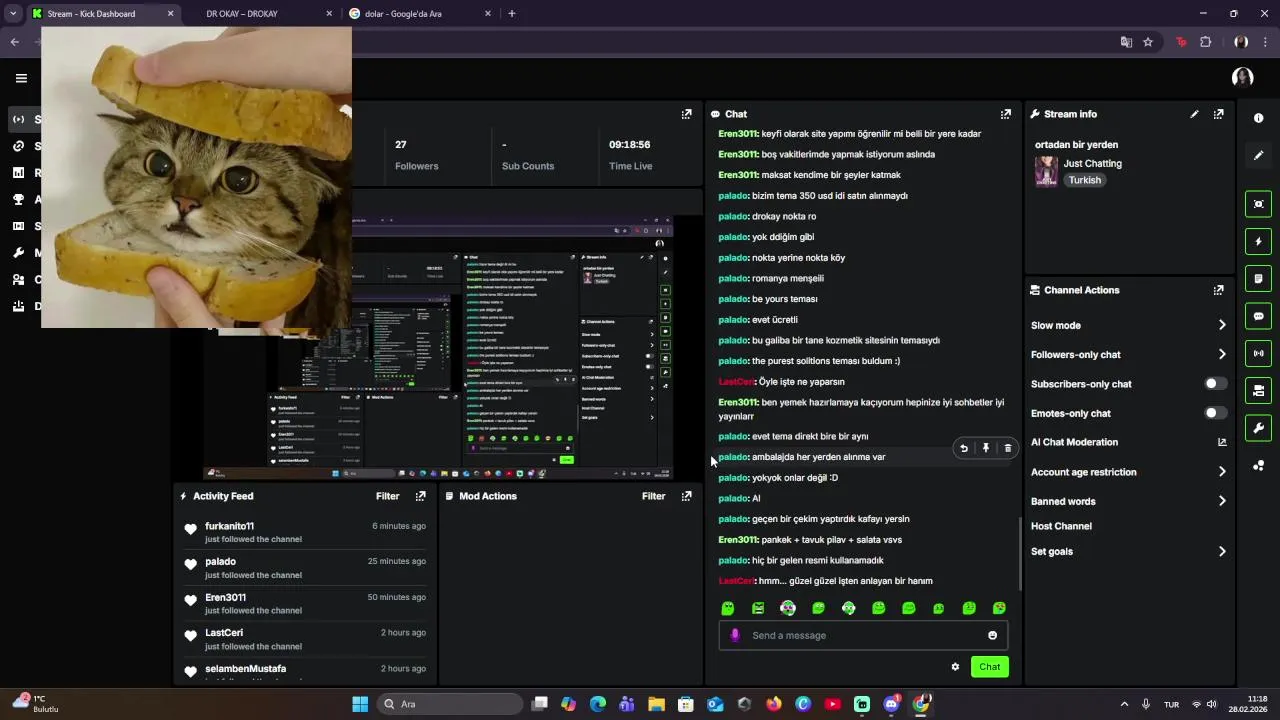Screen dimensions: 1280x720
Task: Click LastCeri in the Activity Feed
Action: click(x=224, y=633)
